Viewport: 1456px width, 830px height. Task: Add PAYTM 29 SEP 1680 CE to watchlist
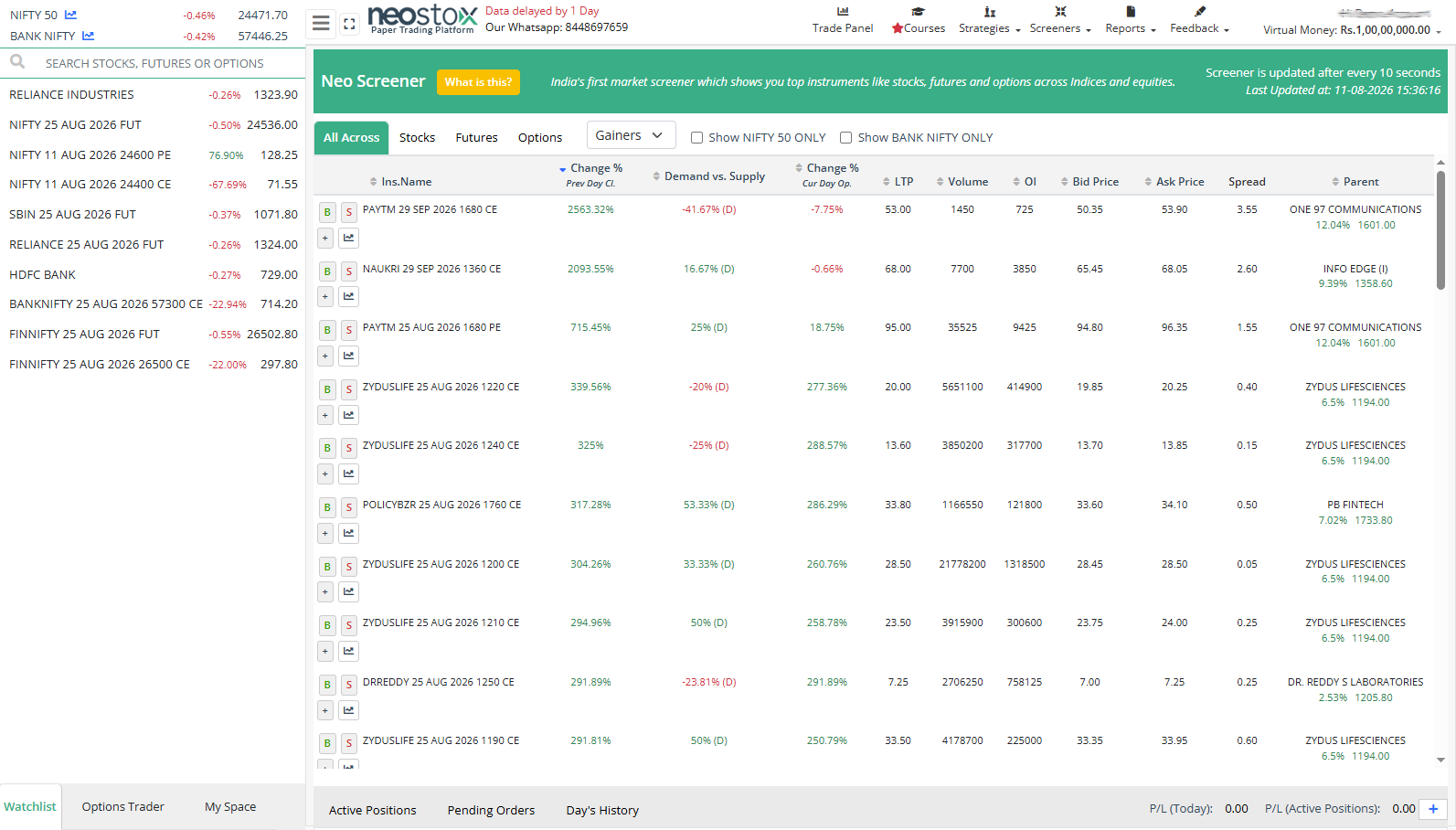pyautogui.click(x=325, y=239)
